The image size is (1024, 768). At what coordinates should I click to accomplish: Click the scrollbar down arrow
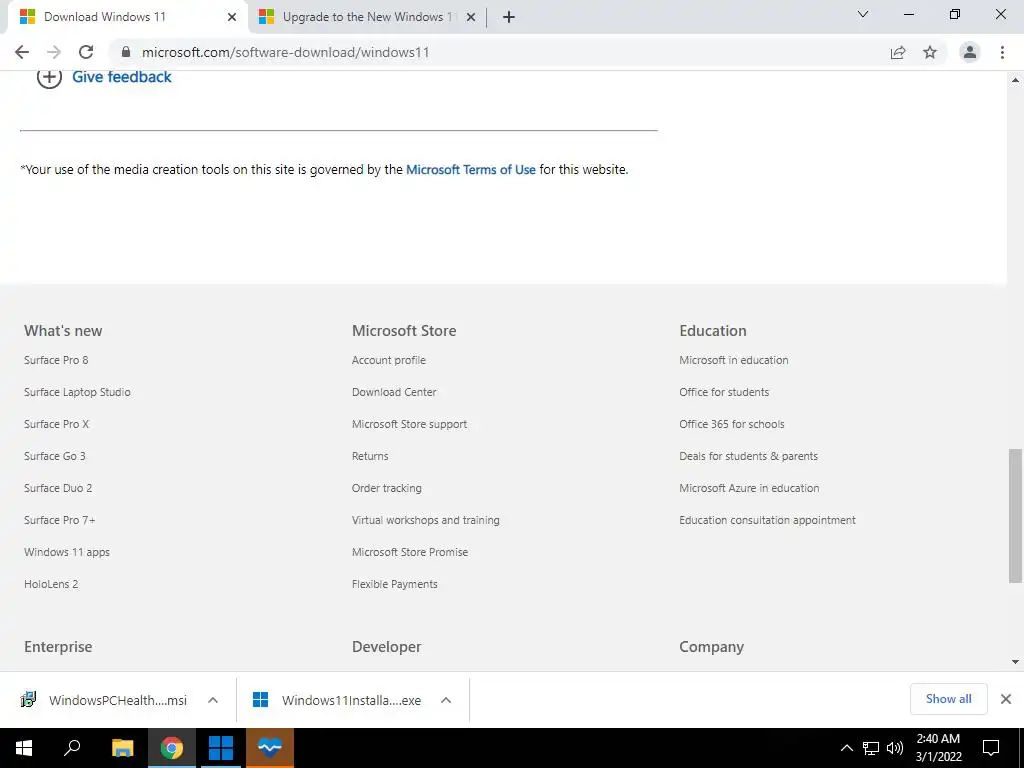click(x=1015, y=662)
